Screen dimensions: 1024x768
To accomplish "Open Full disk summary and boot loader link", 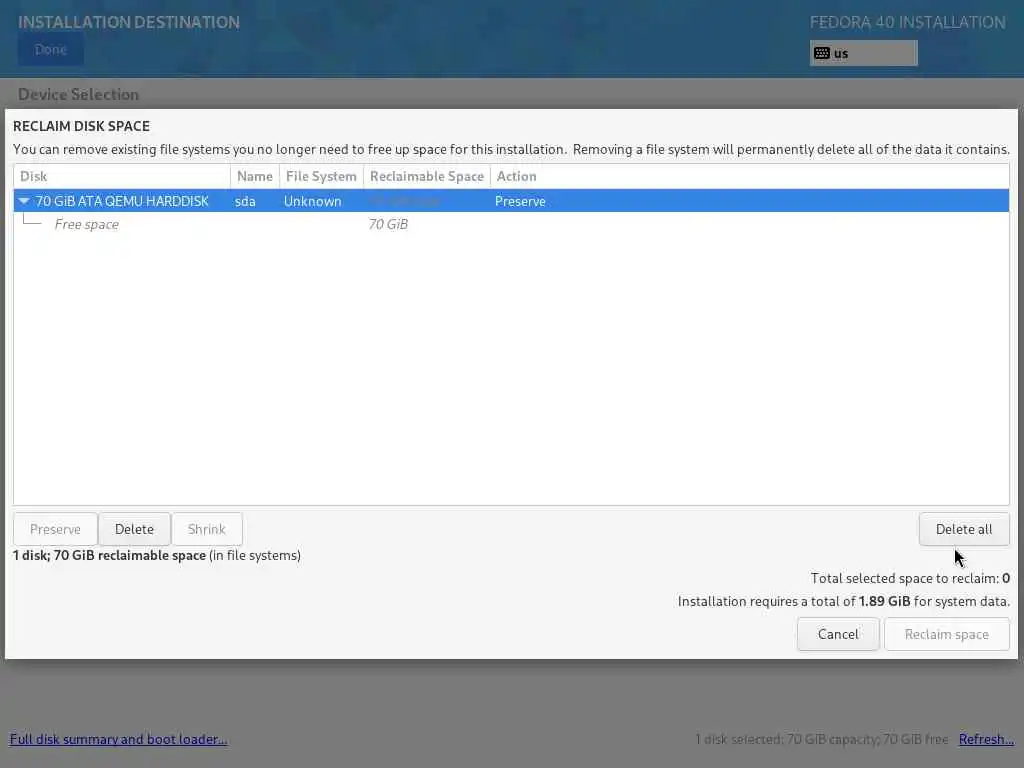I will point(118,739).
